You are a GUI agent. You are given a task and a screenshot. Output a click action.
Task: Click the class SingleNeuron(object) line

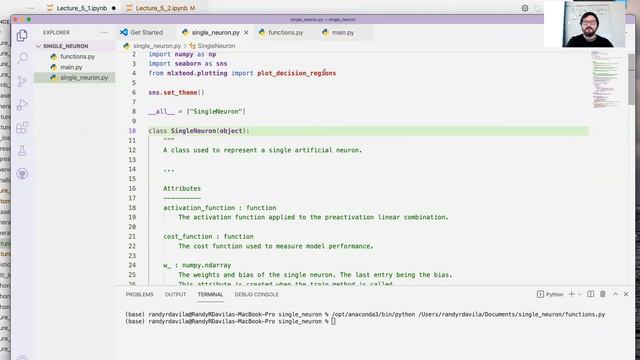point(199,131)
